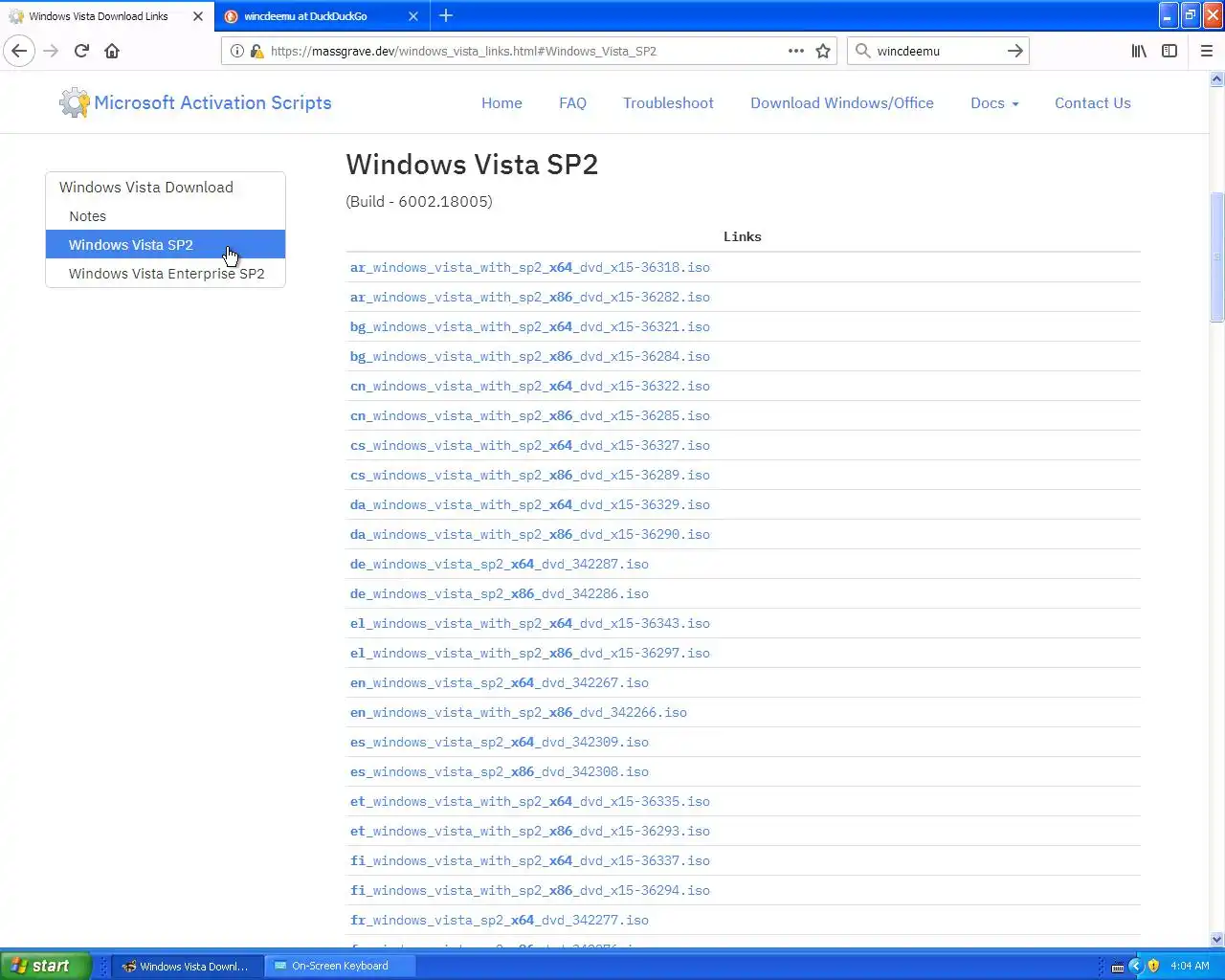Download da x86 dvd_x15-36290.iso link
Image resolution: width=1225 pixels, height=980 pixels.
pos(530,534)
